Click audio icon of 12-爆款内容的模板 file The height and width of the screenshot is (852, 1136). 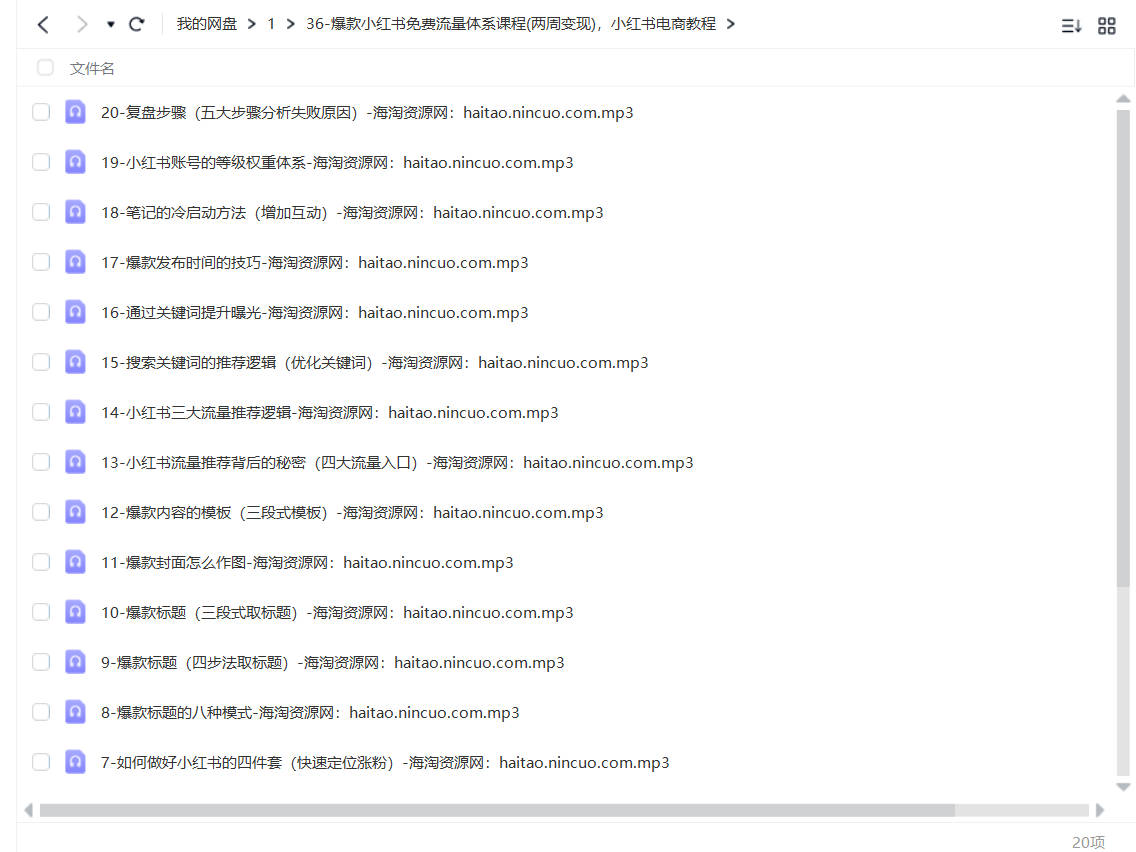(75, 512)
